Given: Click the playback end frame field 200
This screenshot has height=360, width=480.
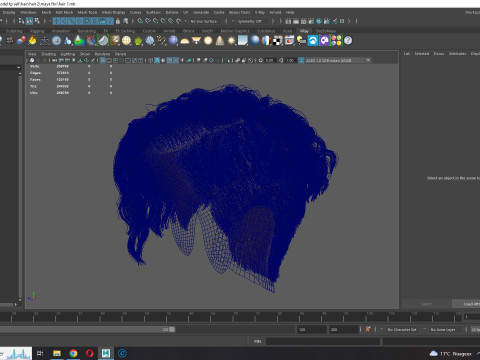Looking at the screenshot, I should (343, 329).
